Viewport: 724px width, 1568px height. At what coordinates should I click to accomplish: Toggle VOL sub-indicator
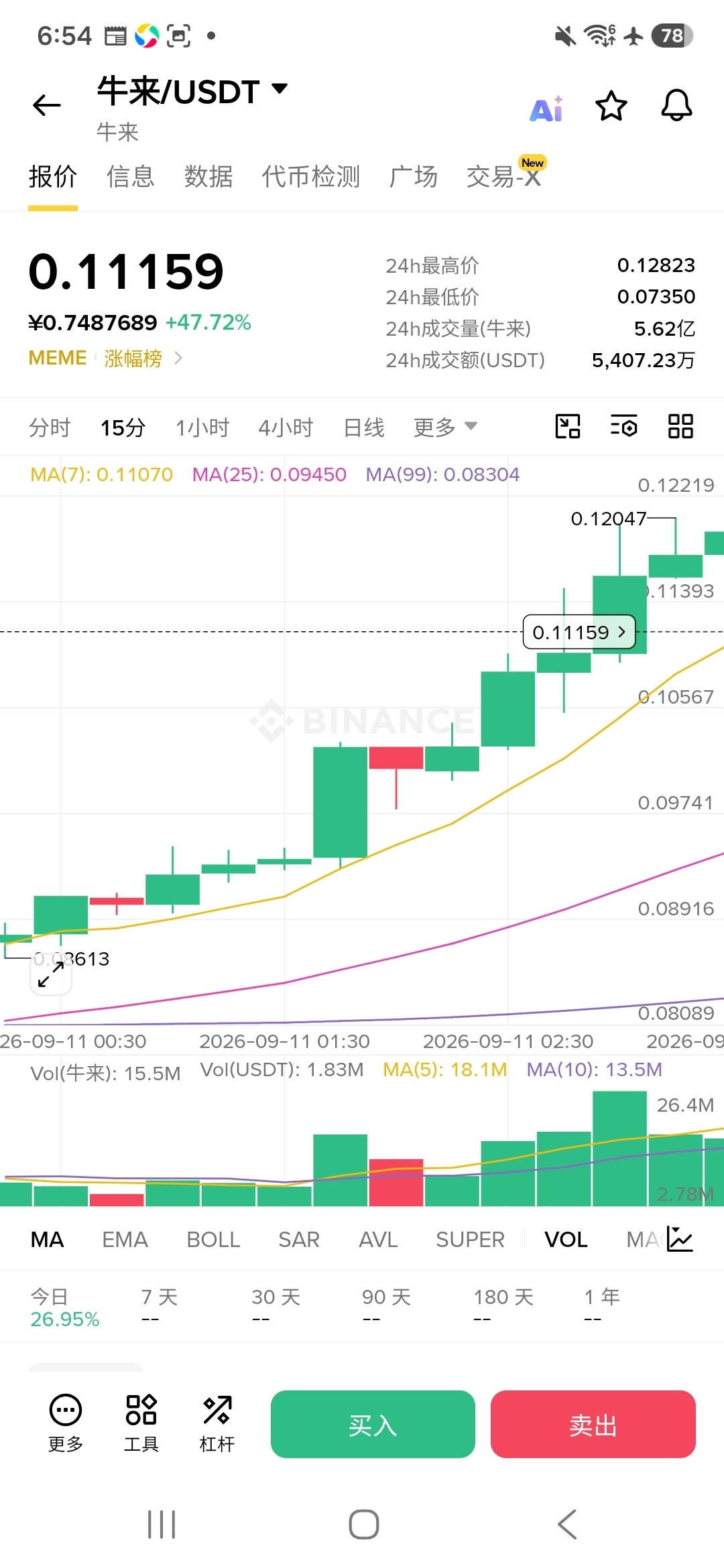pyautogui.click(x=566, y=1240)
